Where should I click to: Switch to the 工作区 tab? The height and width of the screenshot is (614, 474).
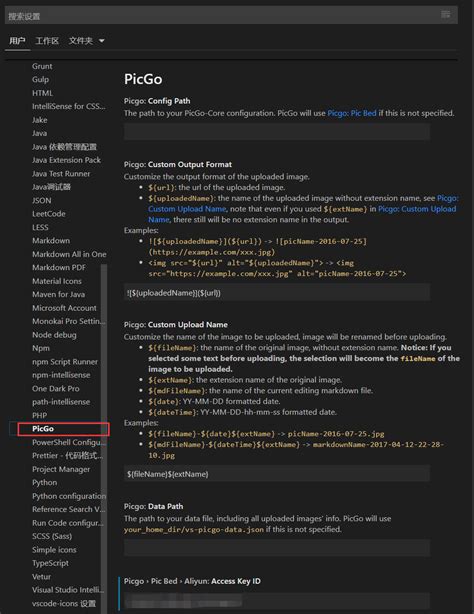47,41
